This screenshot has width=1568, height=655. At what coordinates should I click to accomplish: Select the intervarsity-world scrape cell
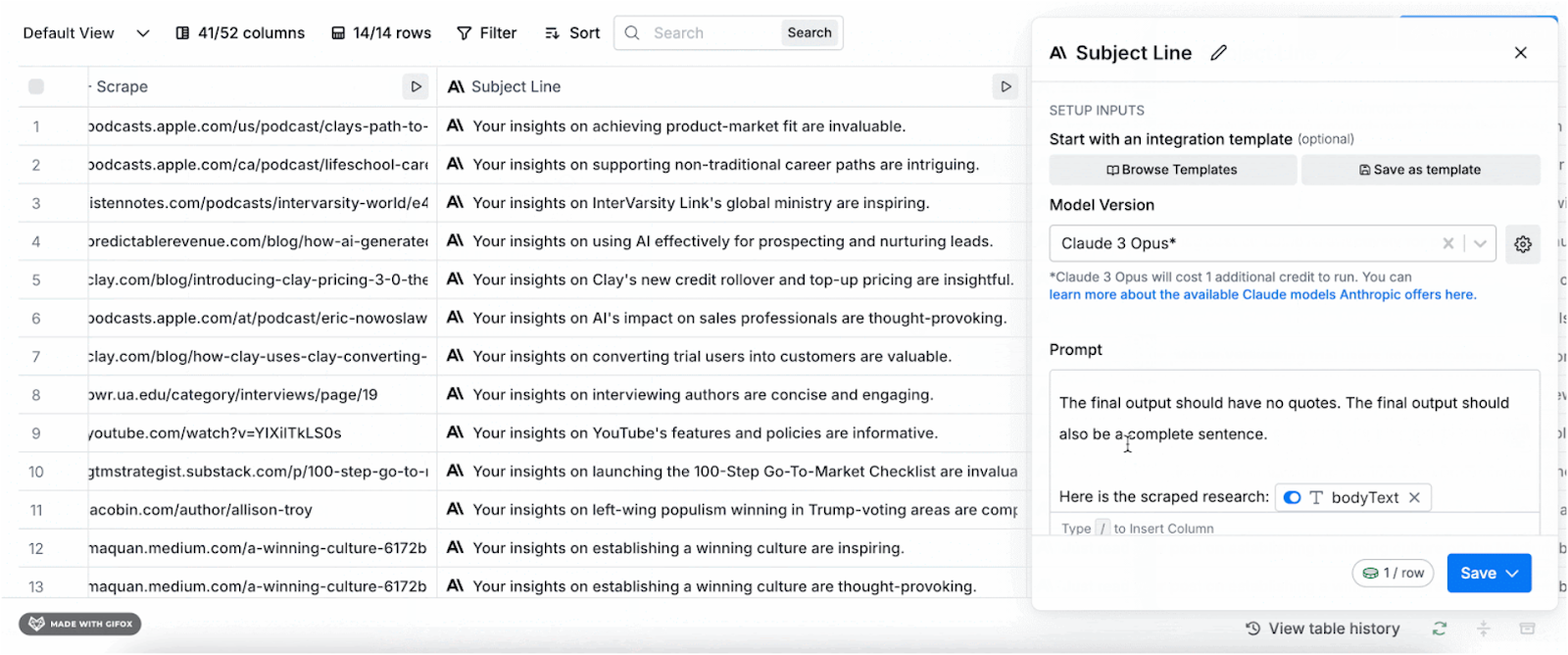[x=262, y=203]
